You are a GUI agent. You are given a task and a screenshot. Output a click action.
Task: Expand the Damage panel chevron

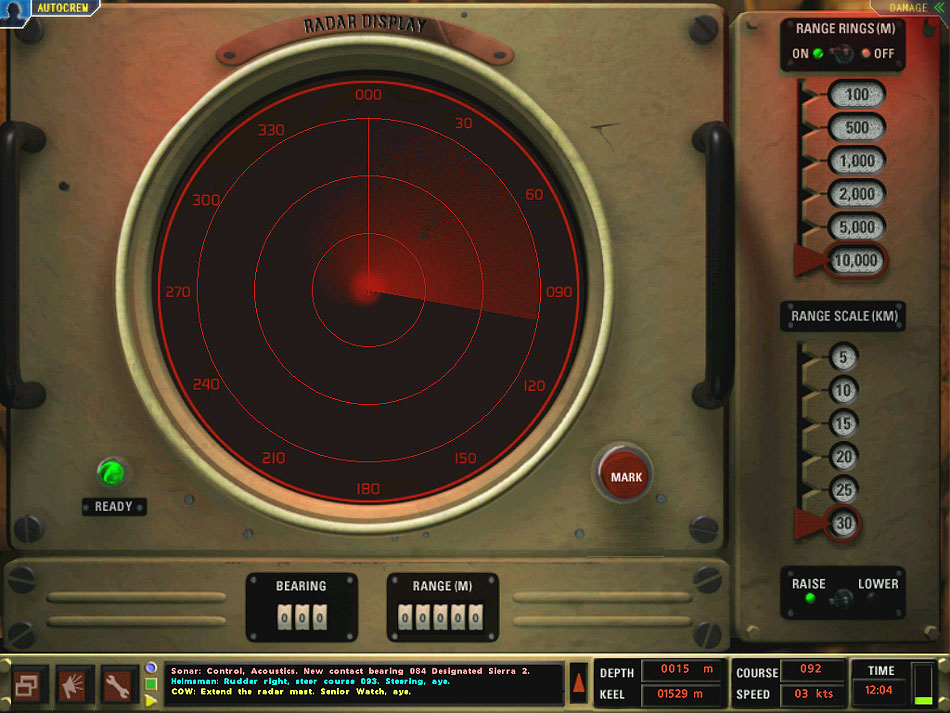(x=939, y=7)
